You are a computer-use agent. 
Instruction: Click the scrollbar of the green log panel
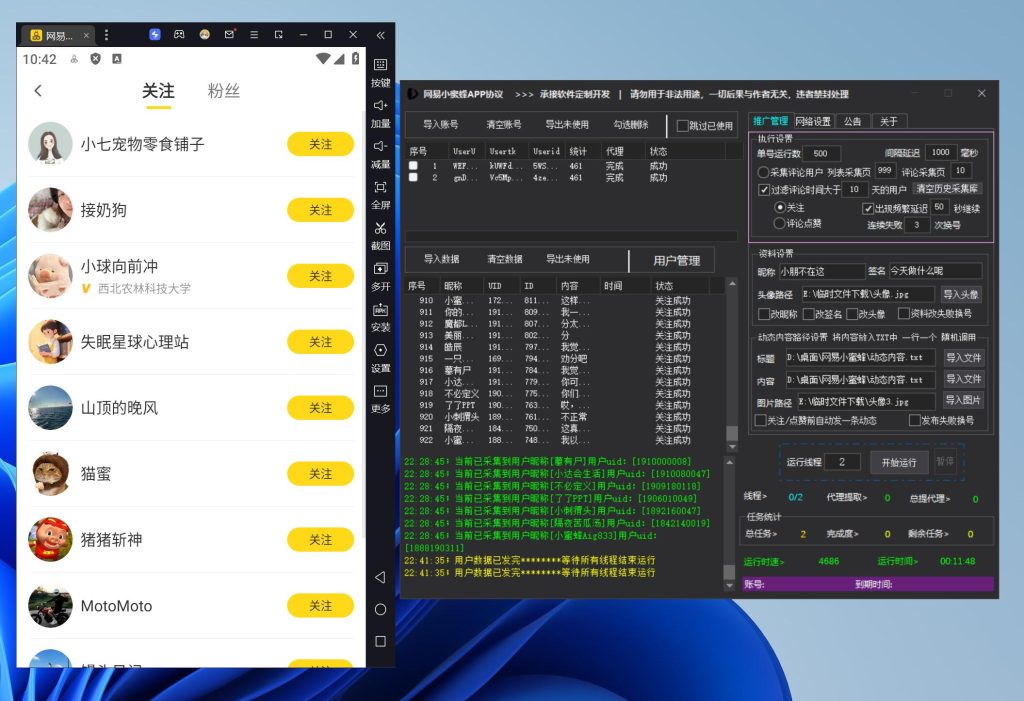pos(731,520)
